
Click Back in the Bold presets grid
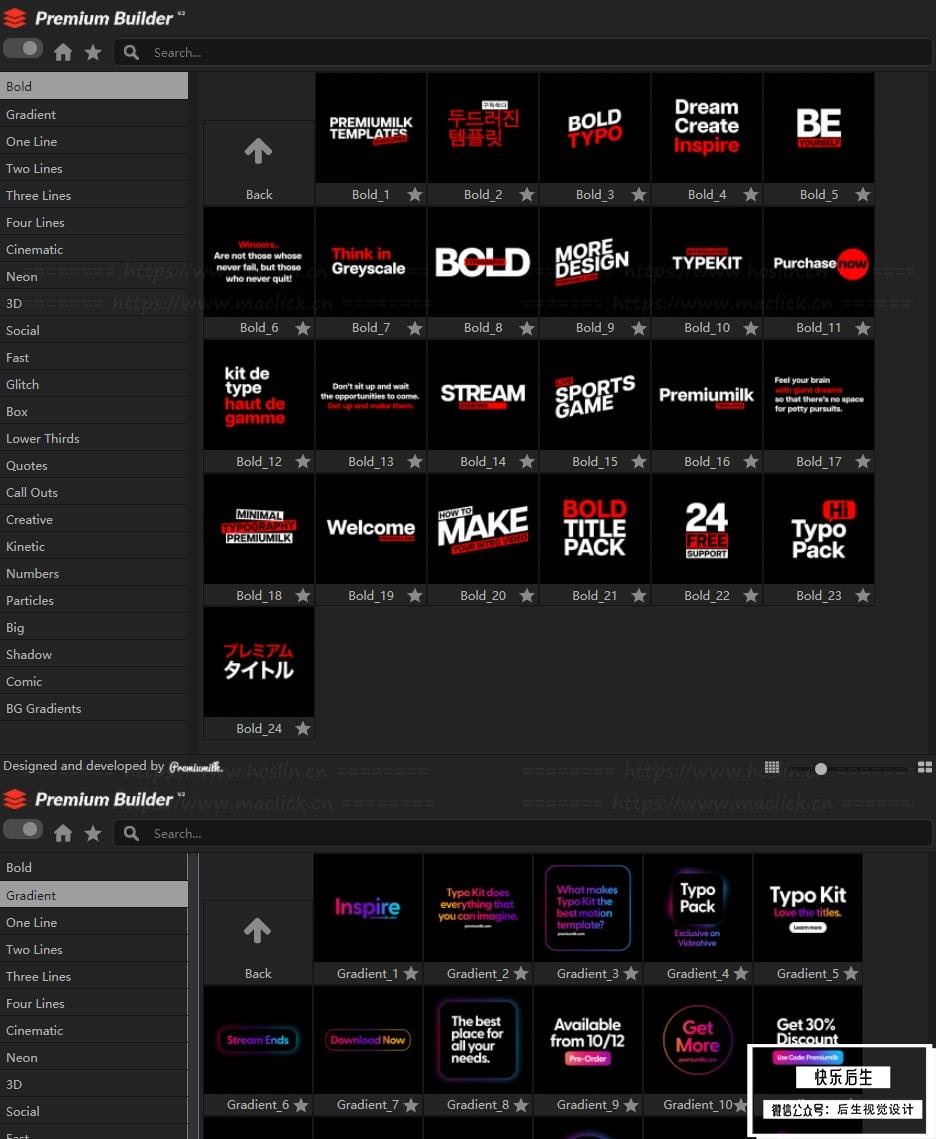pyautogui.click(x=259, y=163)
